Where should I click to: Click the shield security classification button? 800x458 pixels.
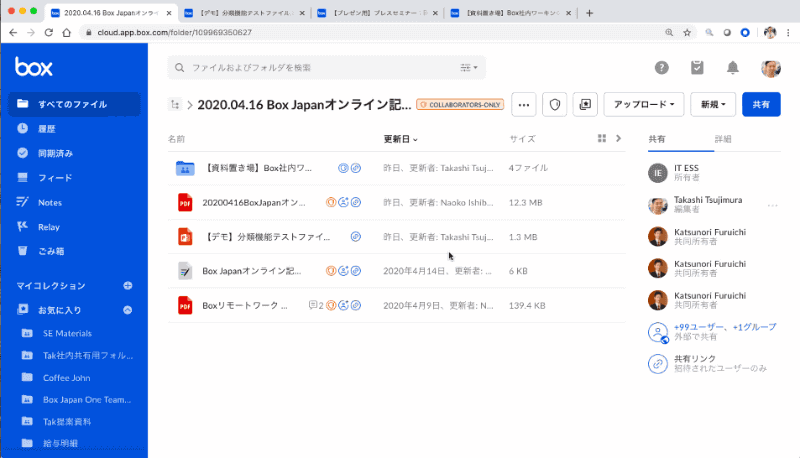coord(555,105)
